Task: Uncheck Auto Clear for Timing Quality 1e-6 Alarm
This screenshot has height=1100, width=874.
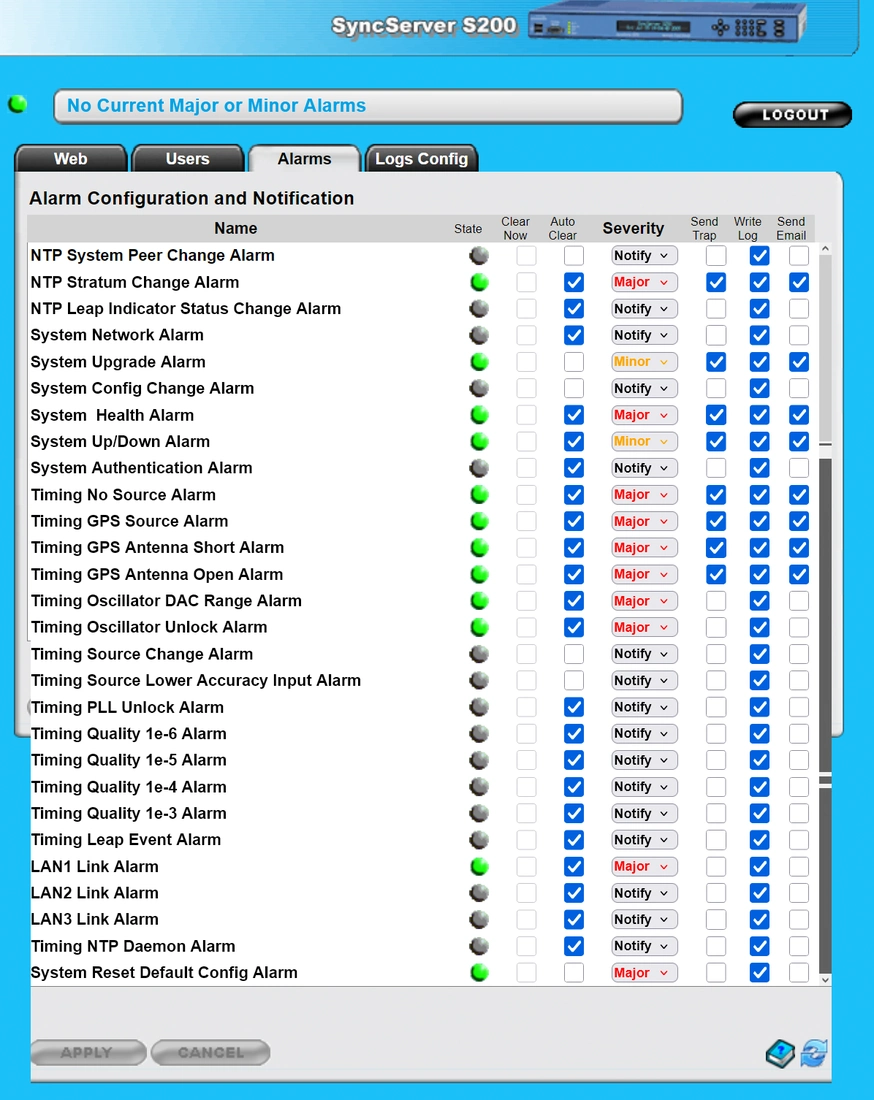Action: [x=574, y=734]
